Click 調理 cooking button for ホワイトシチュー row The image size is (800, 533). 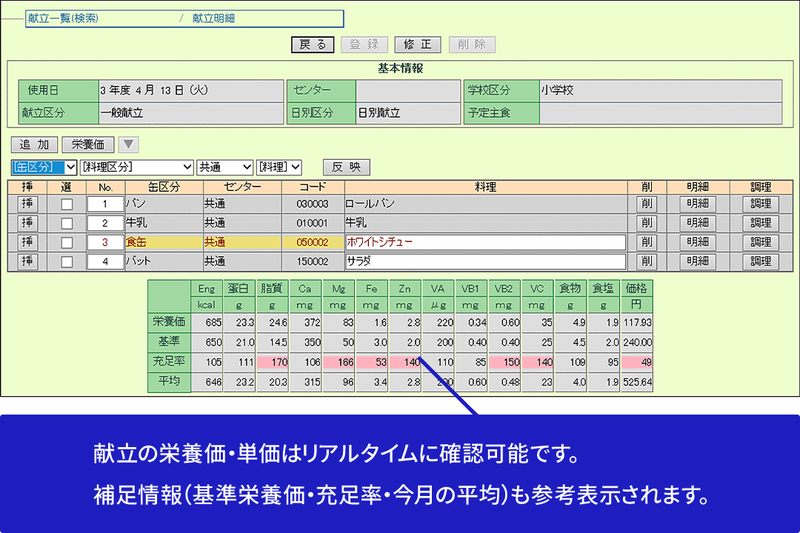[x=761, y=242]
